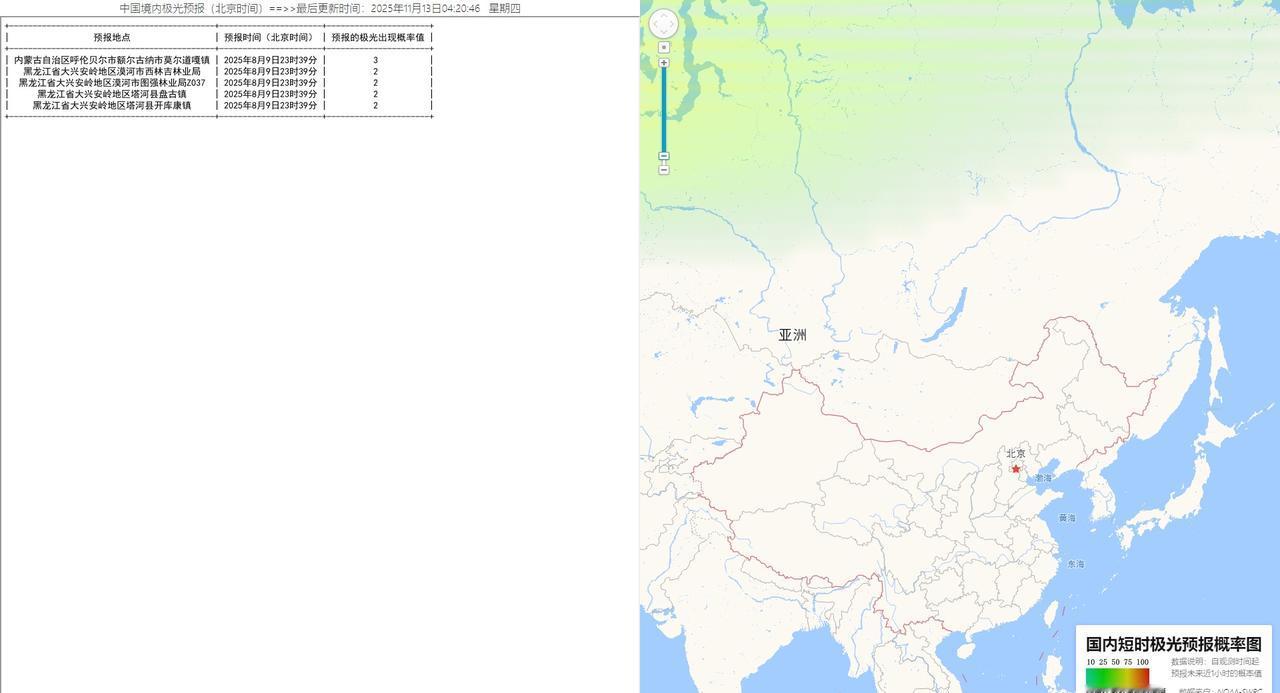Click the 北京 label on the map
Image resolution: width=1280 pixels, height=693 pixels.
click(1016, 454)
